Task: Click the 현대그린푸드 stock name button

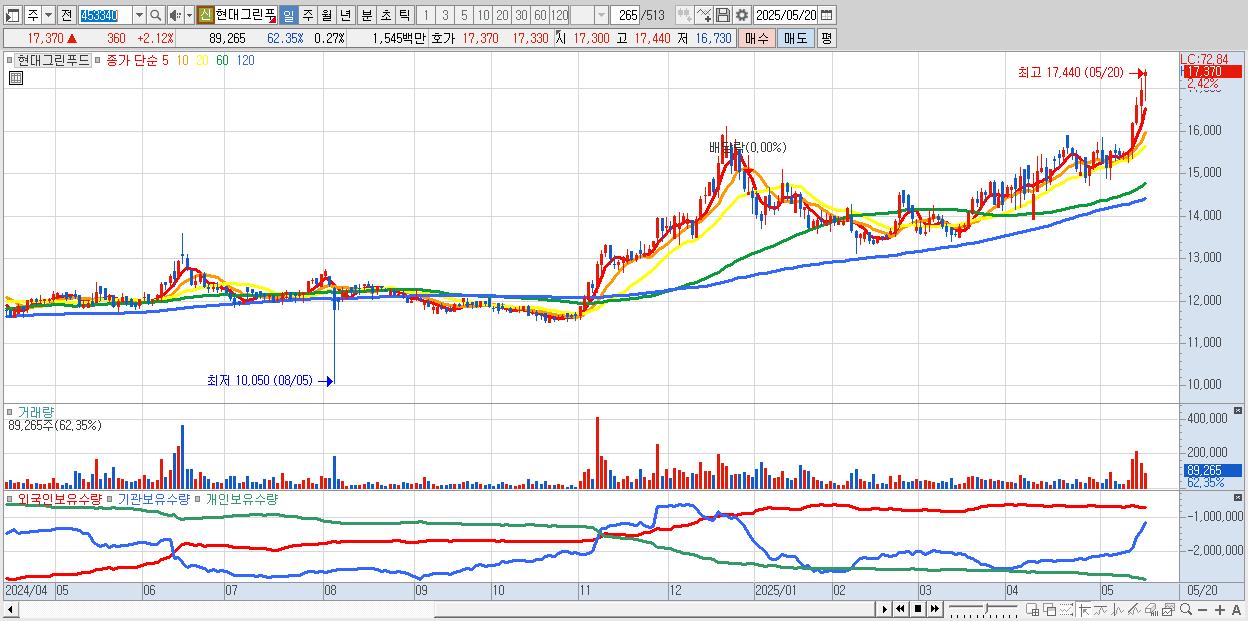Action: coord(246,15)
